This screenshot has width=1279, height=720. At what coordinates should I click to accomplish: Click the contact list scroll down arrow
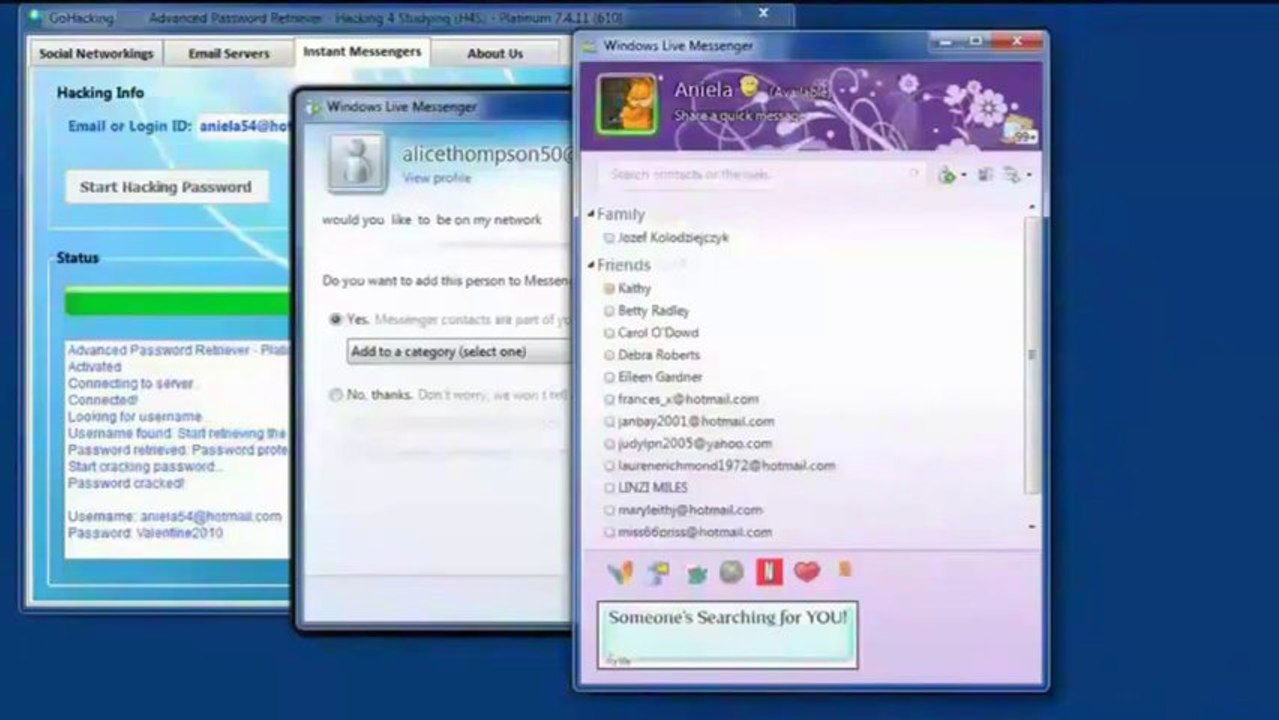(1032, 527)
